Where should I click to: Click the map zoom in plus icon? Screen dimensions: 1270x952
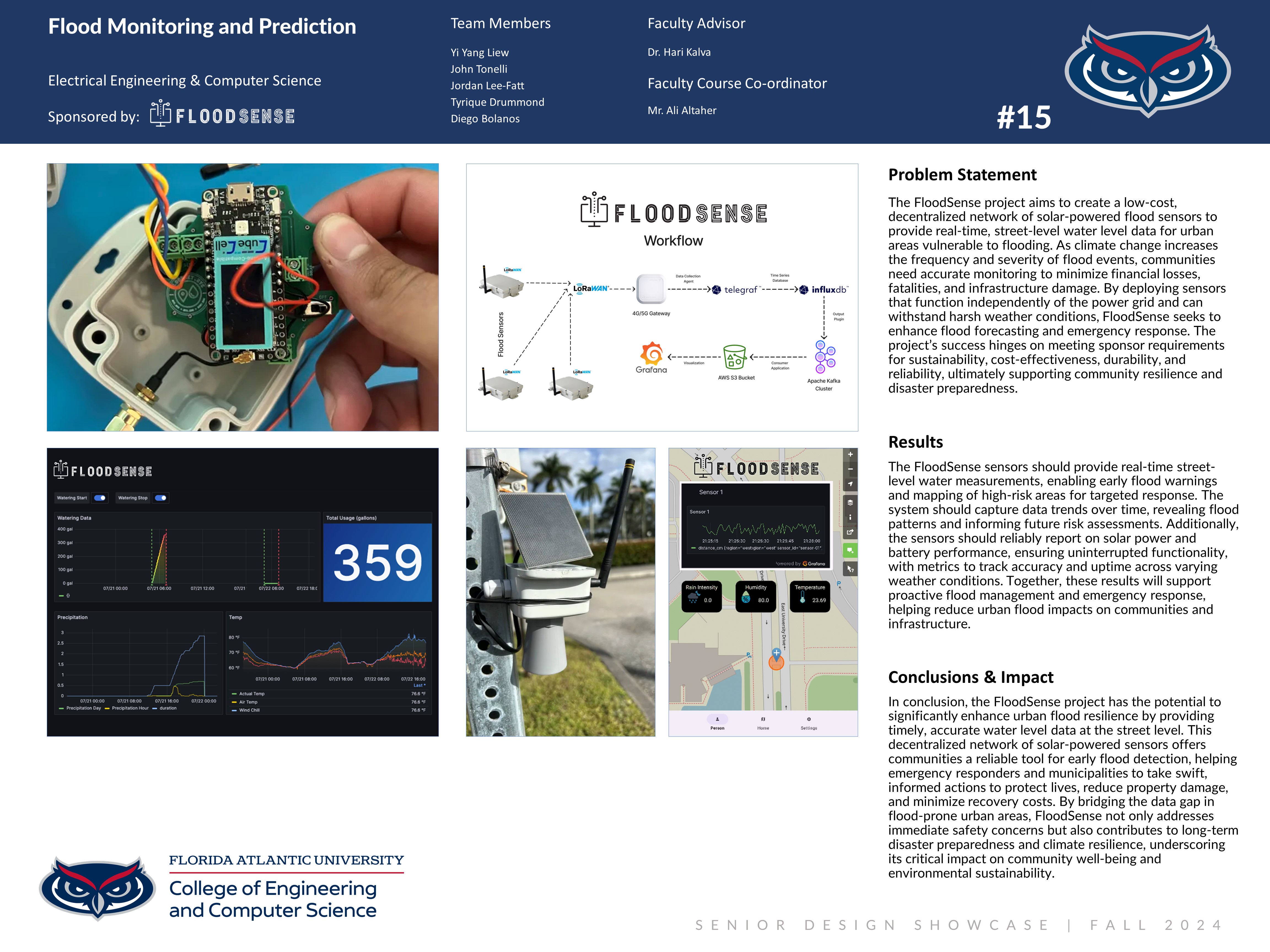pos(850,455)
